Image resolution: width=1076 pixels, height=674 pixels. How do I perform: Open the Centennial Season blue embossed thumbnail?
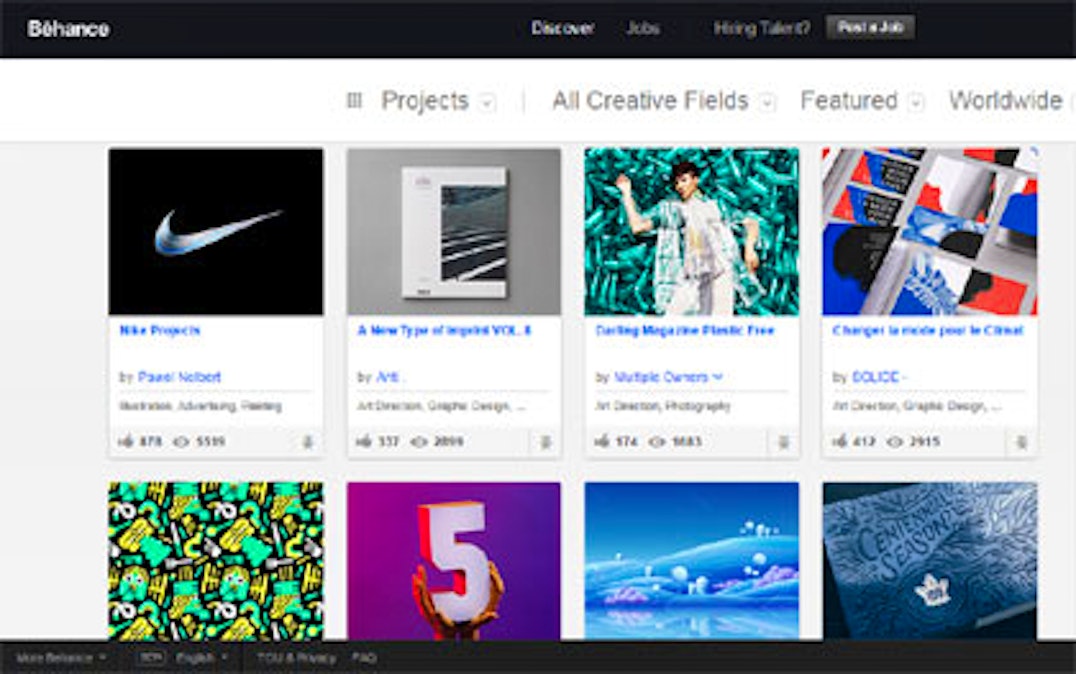tap(930, 561)
